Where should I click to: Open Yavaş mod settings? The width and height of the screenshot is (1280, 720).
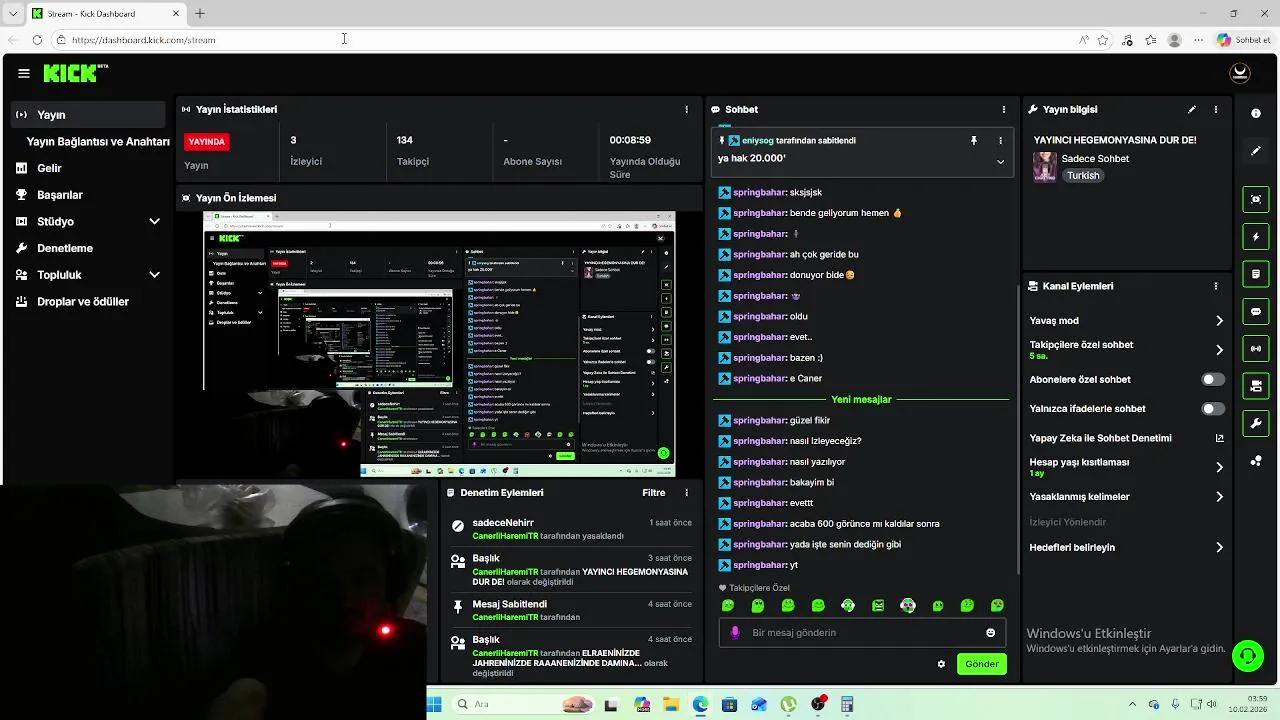[1126, 321]
